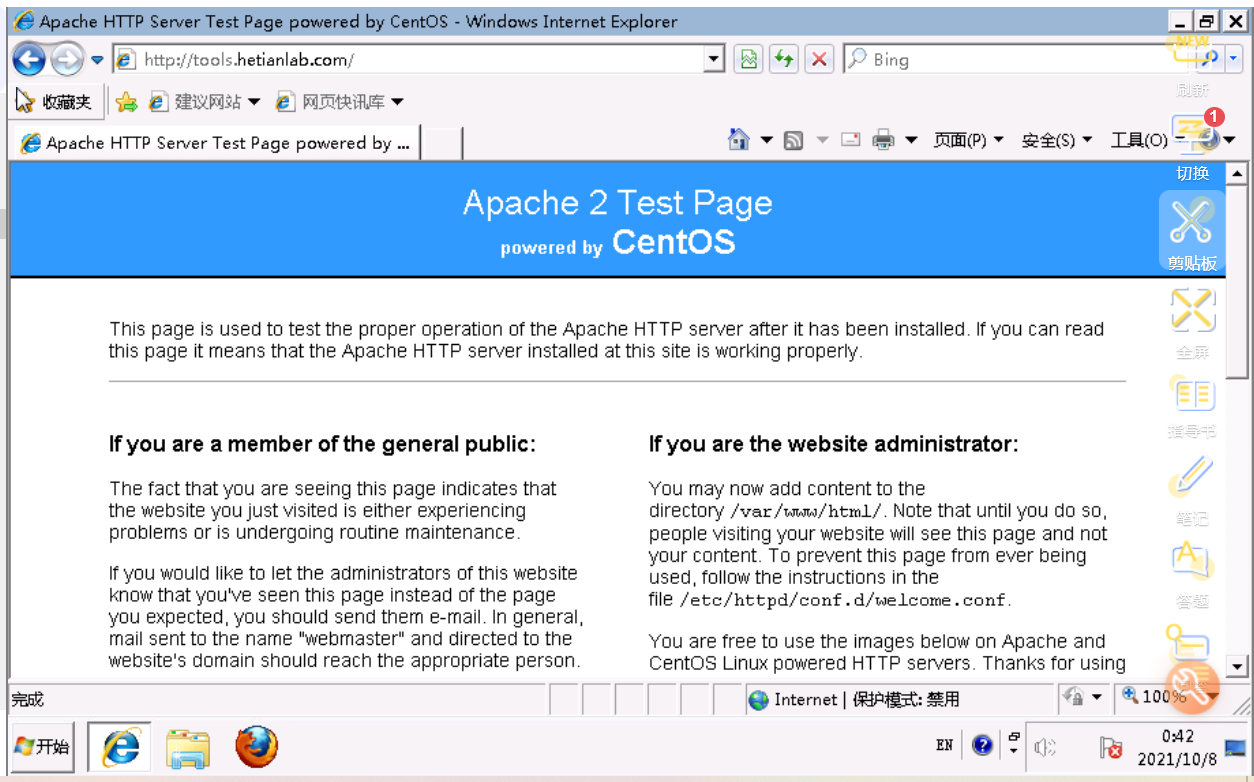Click the vertical scrollbar thumb

click(1237, 281)
